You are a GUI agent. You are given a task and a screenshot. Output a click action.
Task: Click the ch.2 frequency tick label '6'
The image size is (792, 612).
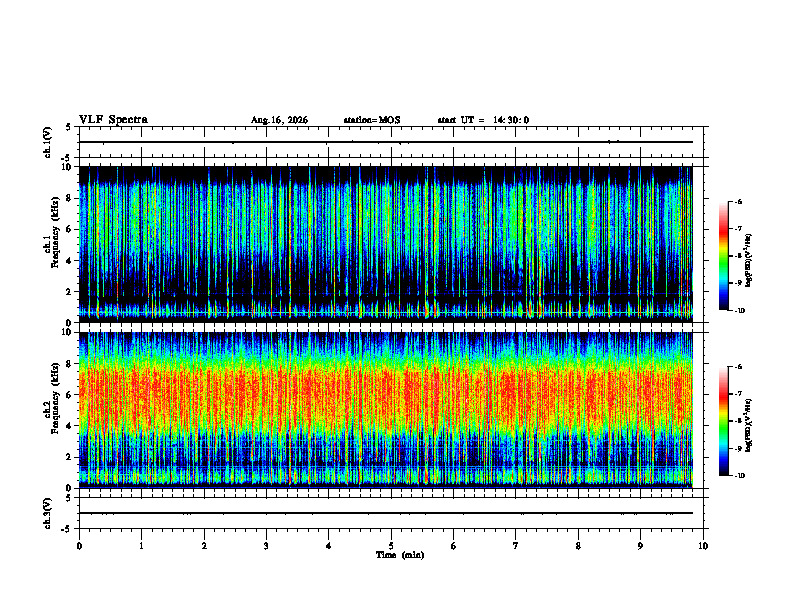71,395
